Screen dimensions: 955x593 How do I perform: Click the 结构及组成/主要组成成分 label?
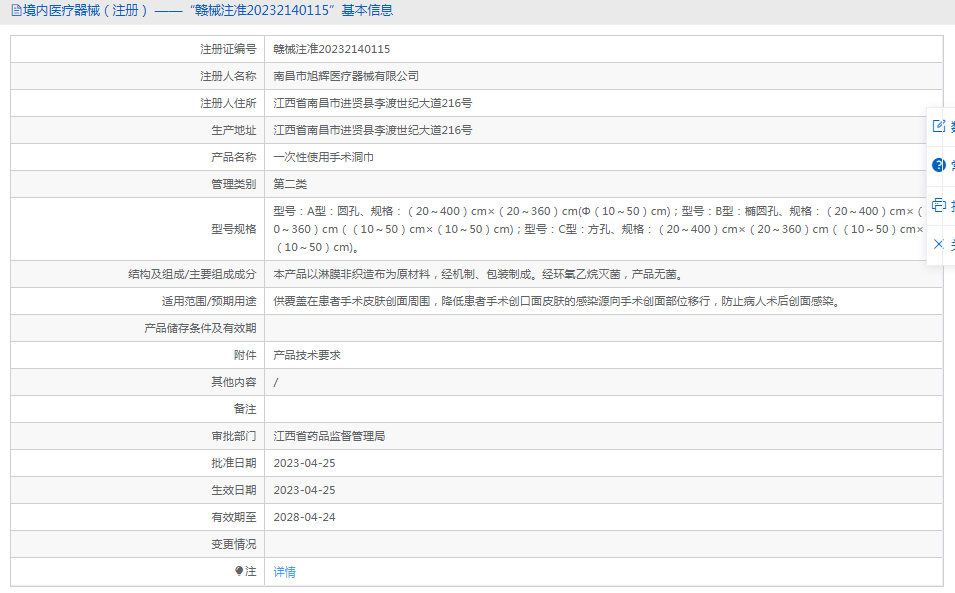tap(192, 274)
